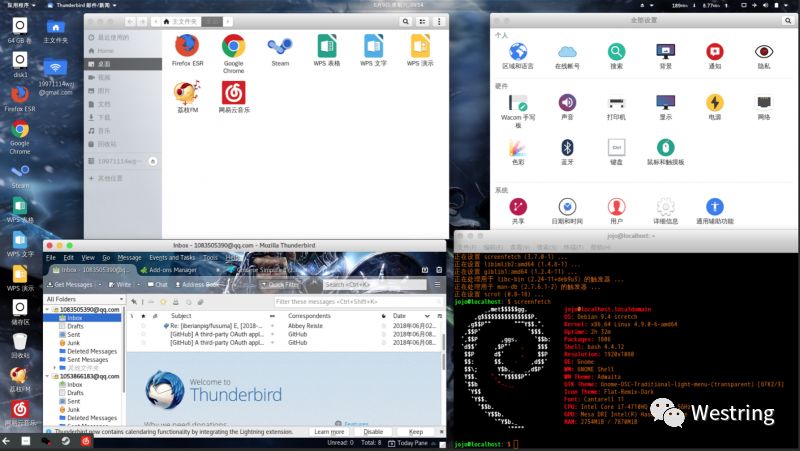The image size is (800, 451).
Task: Open 隐私 privacy settings
Action: click(x=764, y=56)
